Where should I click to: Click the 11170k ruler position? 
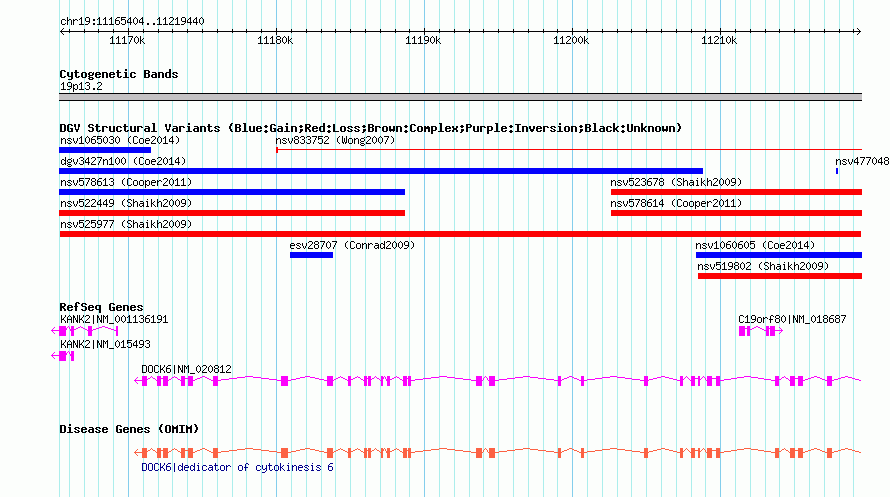pos(127,40)
